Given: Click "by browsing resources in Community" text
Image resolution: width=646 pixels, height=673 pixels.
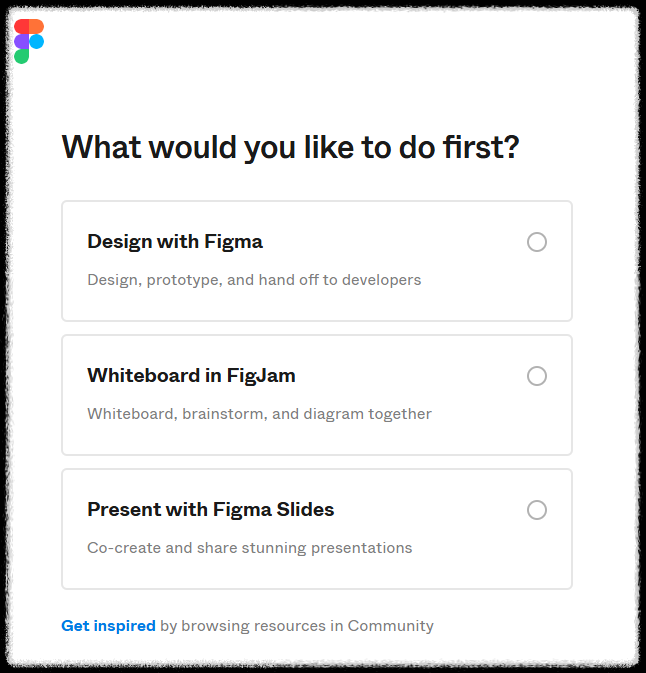Looking at the screenshot, I should pos(297,626).
